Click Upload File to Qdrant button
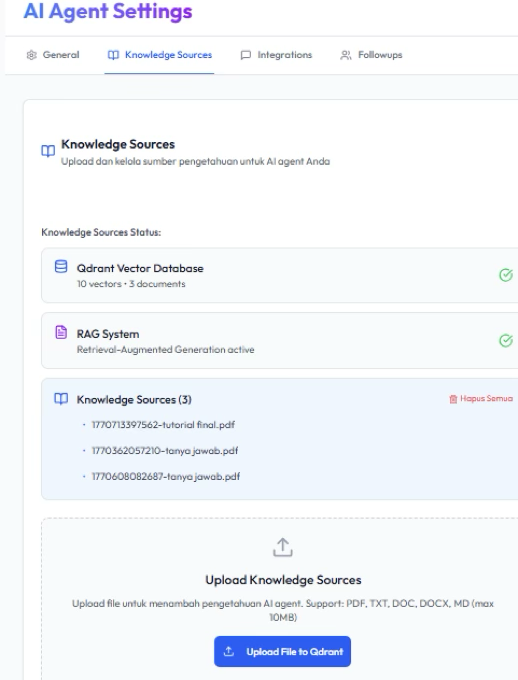The image size is (518, 680). pos(282,651)
